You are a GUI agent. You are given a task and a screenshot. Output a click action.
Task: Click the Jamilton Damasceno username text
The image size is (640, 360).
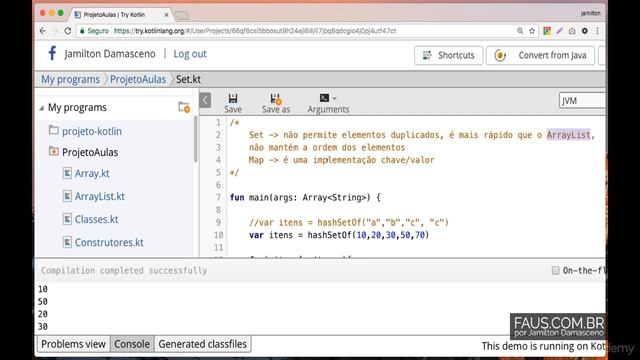110,54
